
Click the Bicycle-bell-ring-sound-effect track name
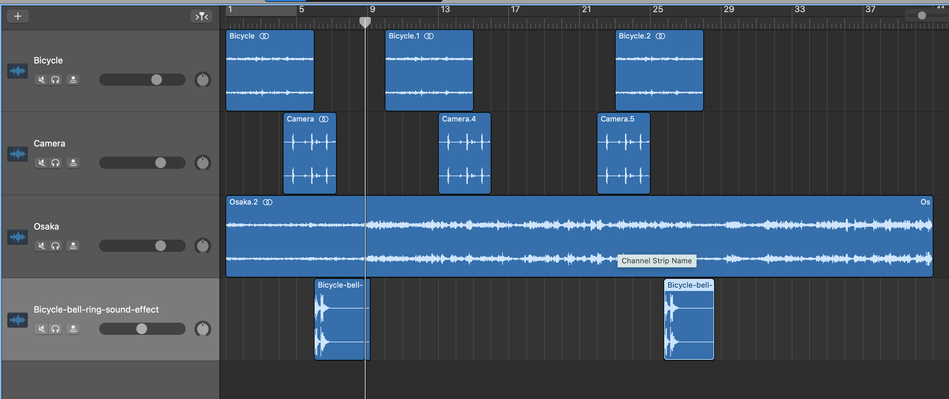(96, 309)
